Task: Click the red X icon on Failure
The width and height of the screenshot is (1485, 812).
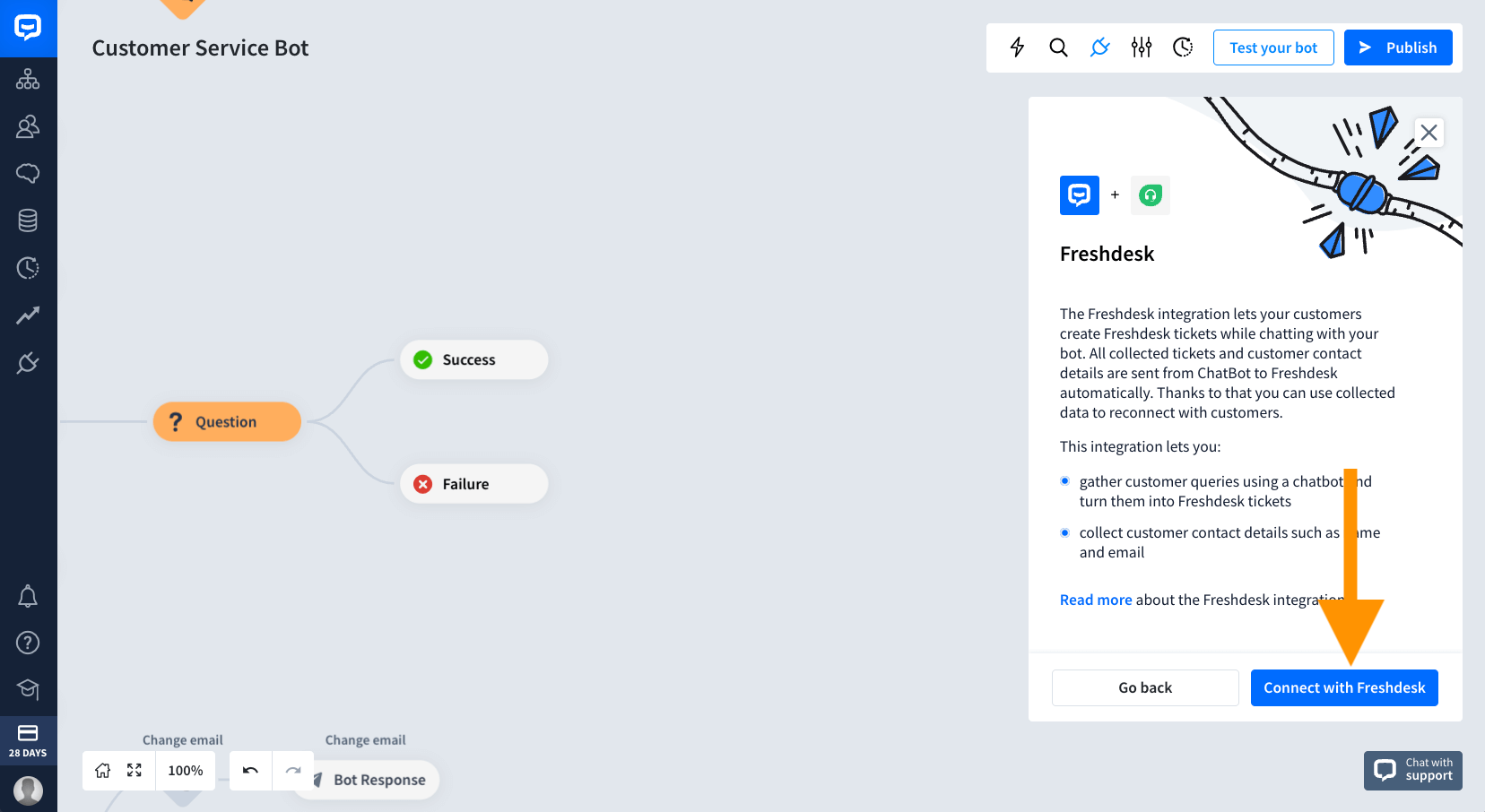Action: coord(423,484)
